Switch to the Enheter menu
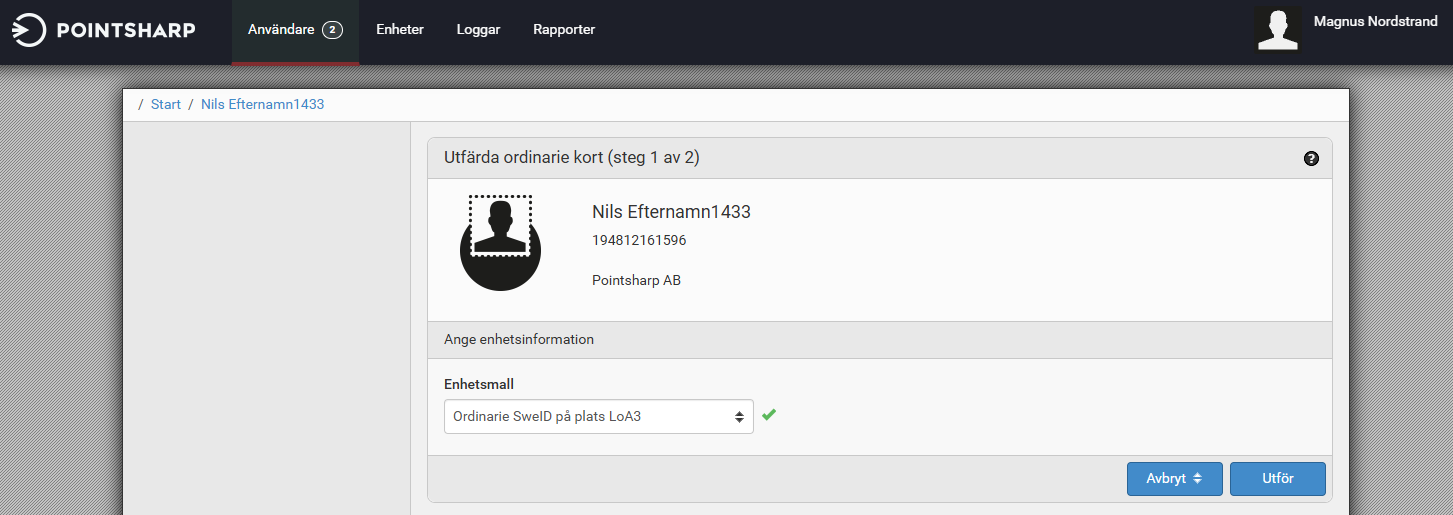1453x515 pixels. pos(400,30)
